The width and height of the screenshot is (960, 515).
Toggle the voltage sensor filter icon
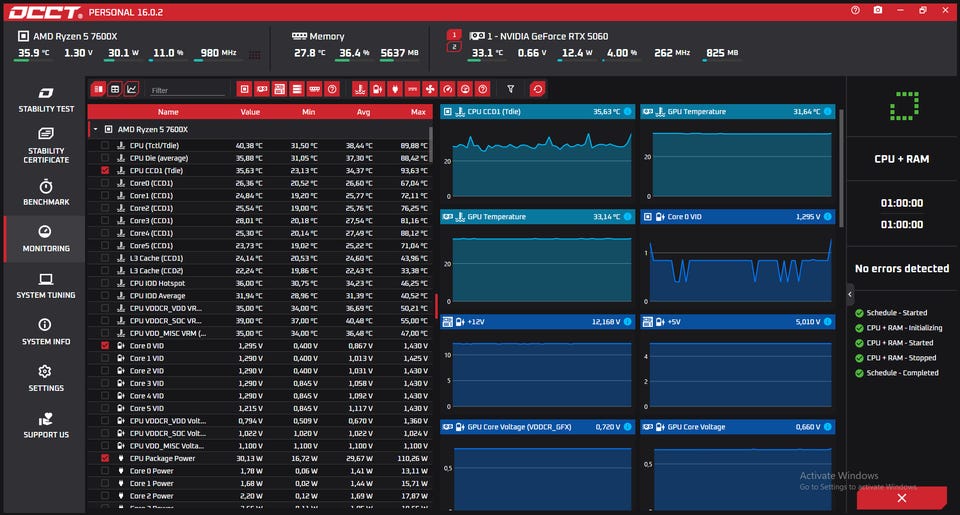(378, 89)
